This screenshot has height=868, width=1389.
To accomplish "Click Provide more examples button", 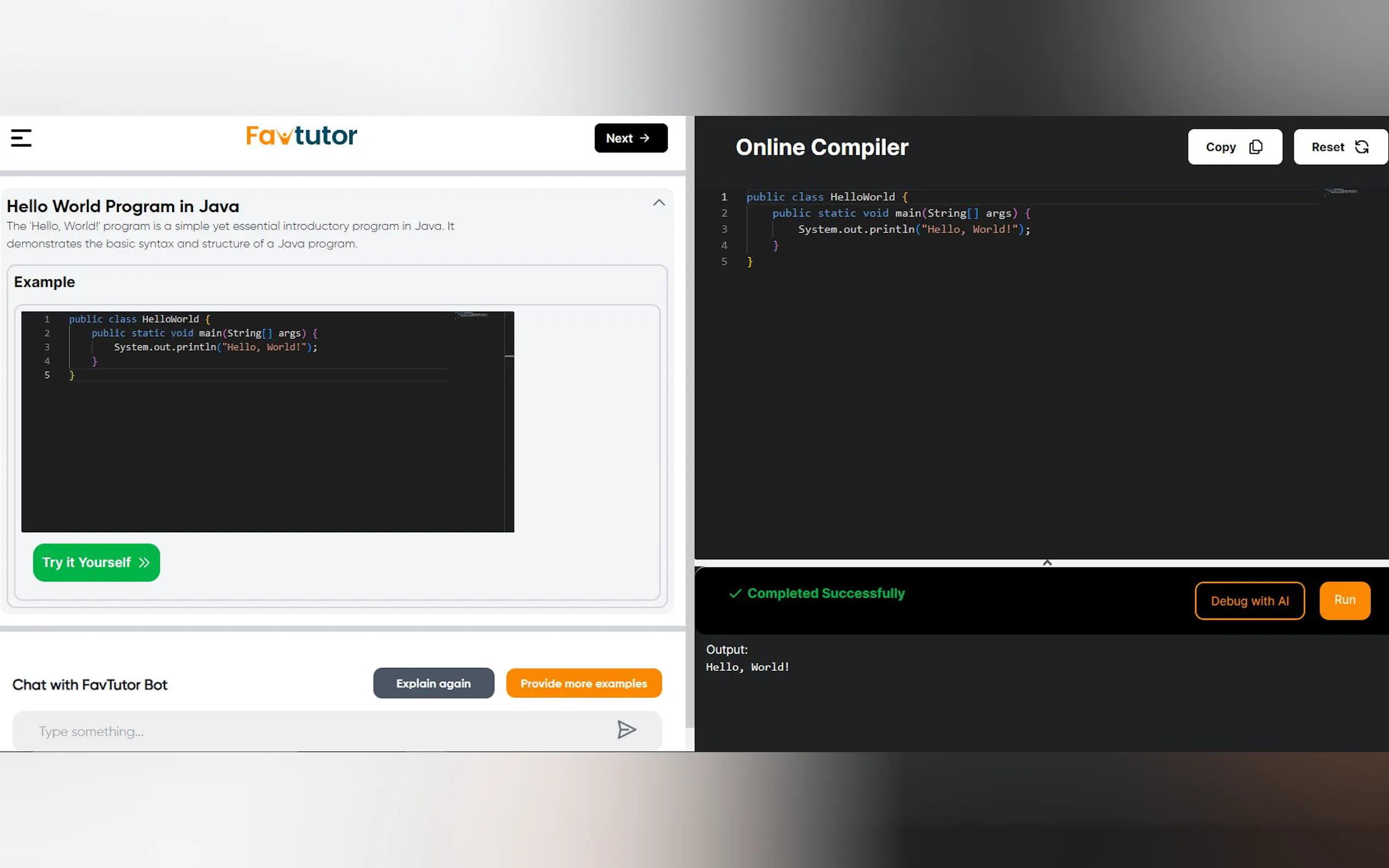I will 583,683.
